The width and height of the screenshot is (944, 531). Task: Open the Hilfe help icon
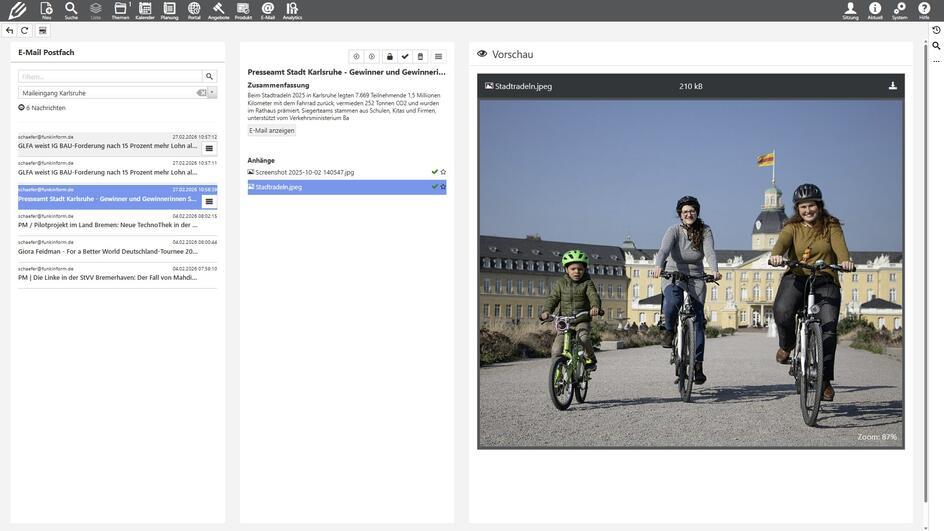924,10
